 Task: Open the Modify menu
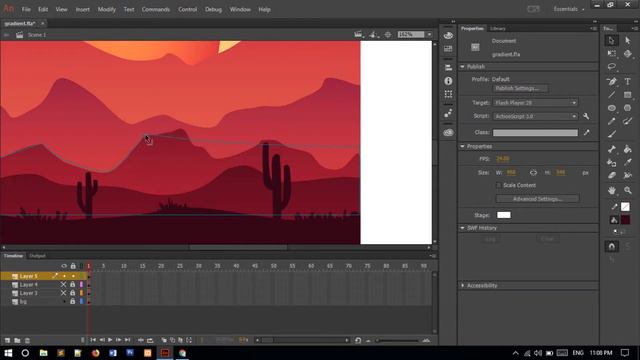click(x=107, y=9)
